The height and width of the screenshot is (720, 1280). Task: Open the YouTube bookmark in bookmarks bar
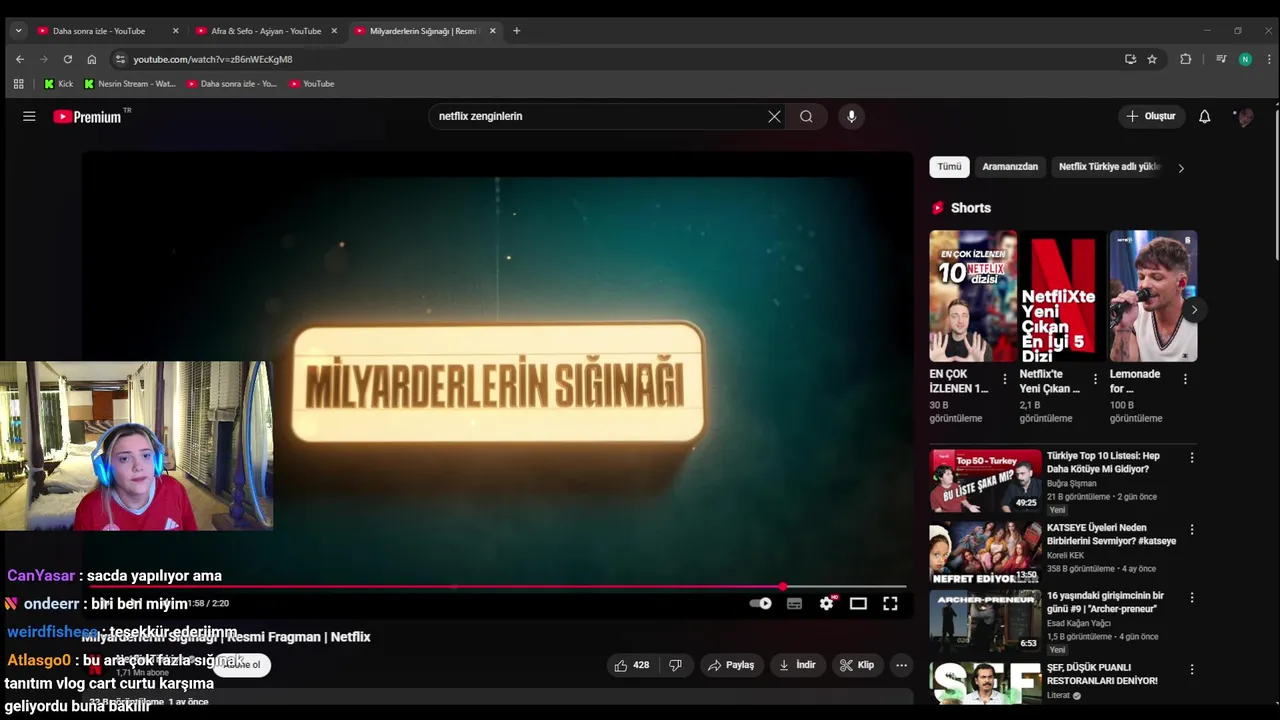coord(312,84)
